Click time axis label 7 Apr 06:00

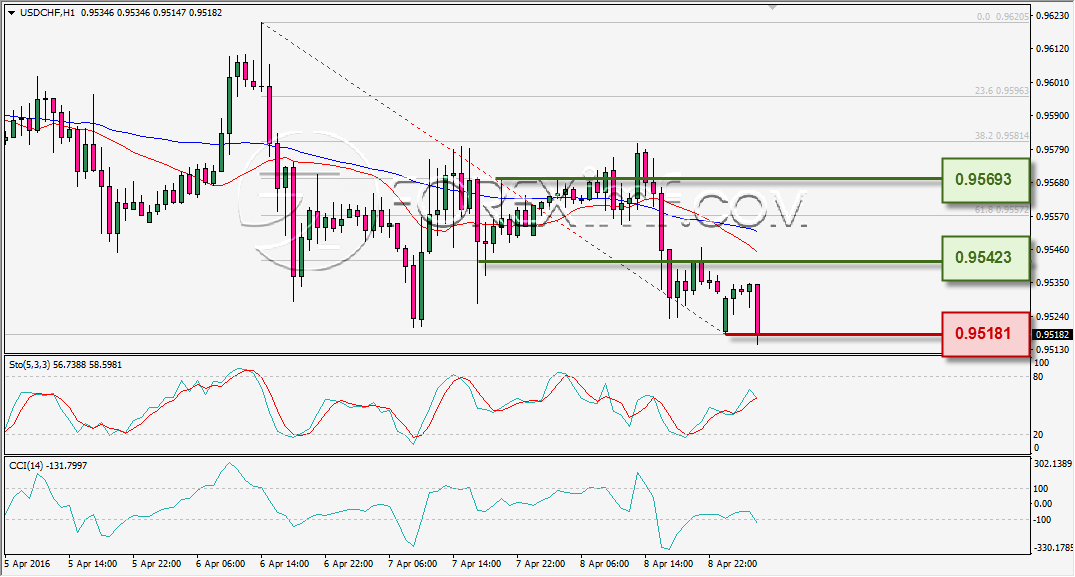click(x=413, y=563)
